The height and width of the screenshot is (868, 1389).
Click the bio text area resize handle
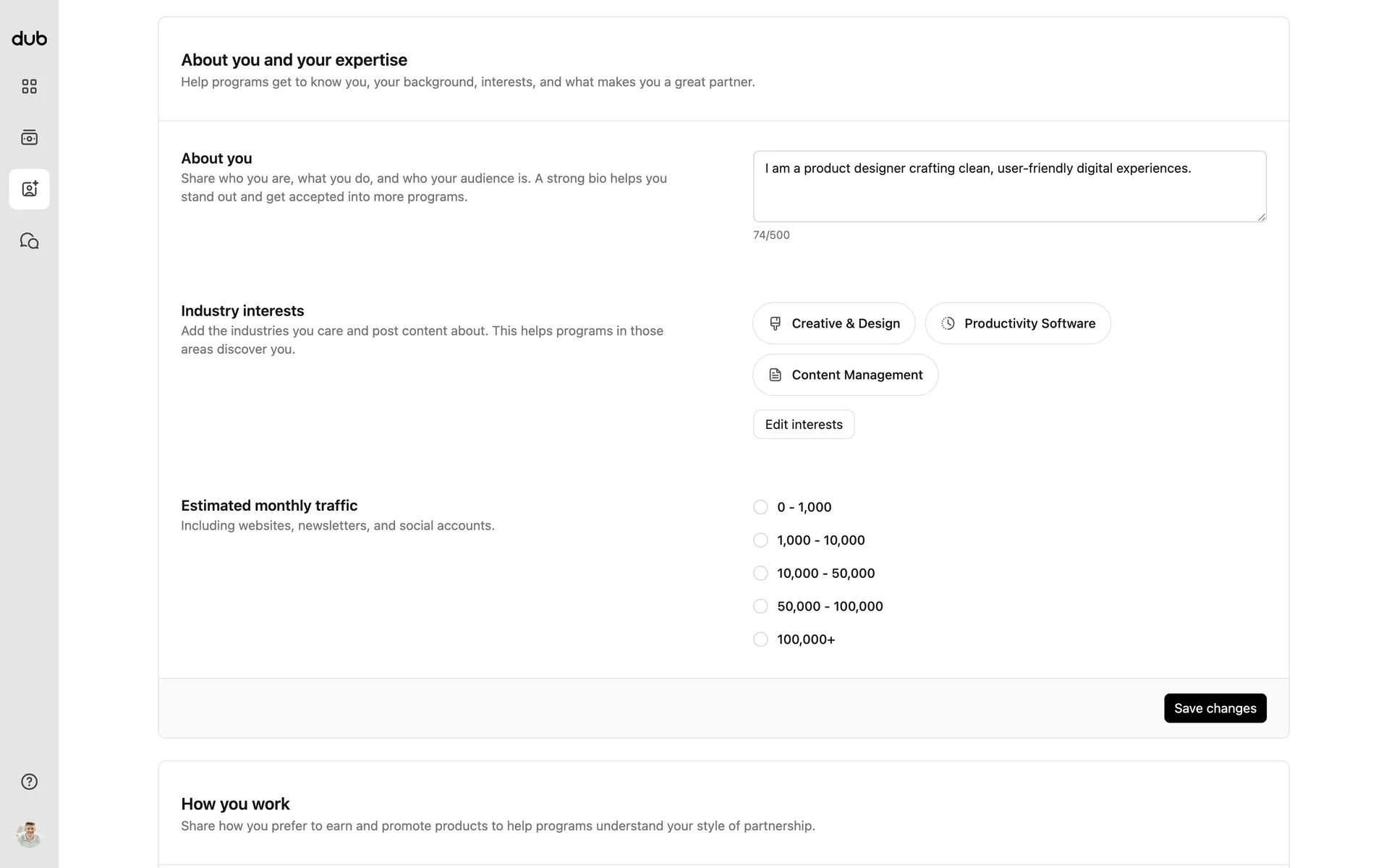click(1262, 217)
